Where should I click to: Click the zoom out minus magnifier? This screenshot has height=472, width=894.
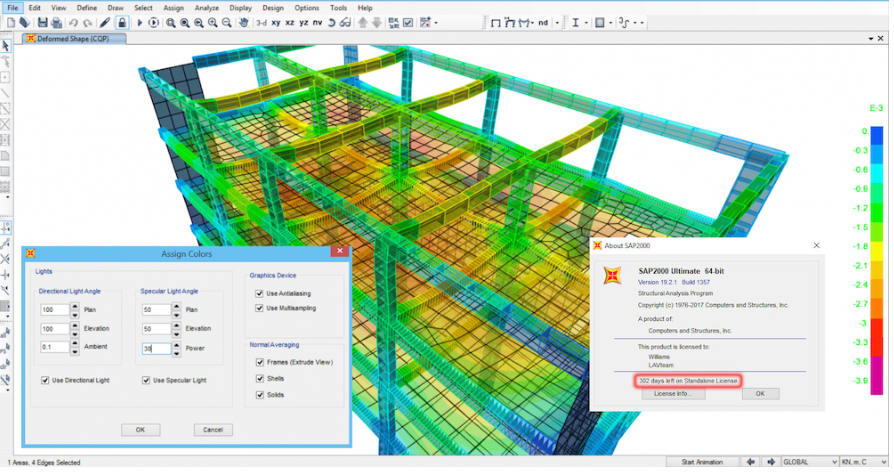click(226, 23)
